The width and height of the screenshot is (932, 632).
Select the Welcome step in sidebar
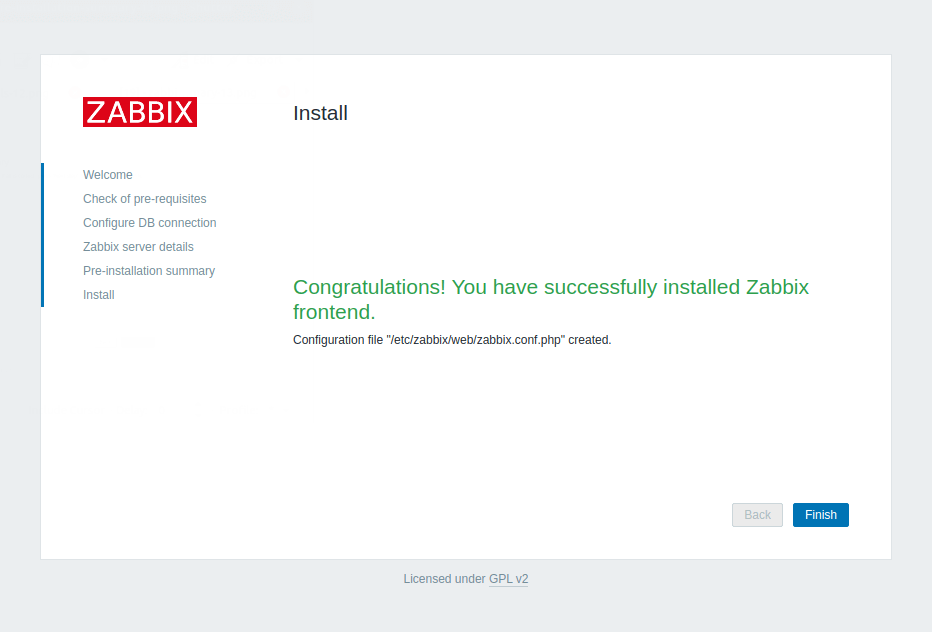(x=108, y=175)
